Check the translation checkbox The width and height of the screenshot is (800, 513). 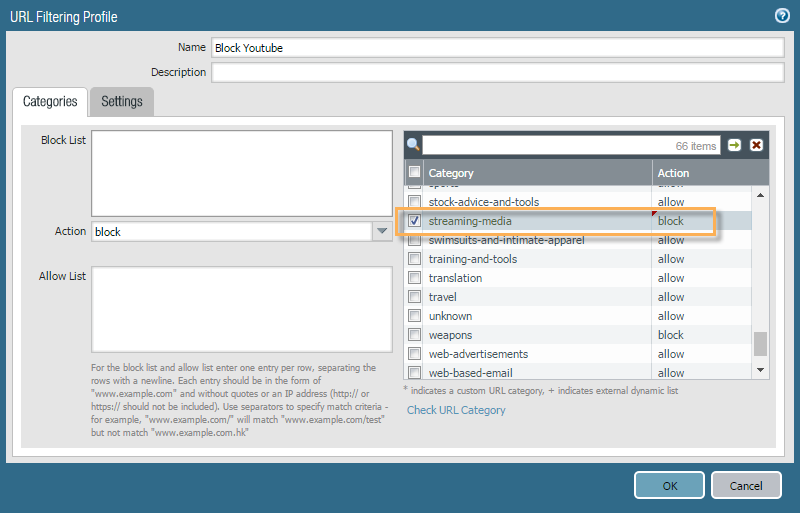[x=414, y=277]
